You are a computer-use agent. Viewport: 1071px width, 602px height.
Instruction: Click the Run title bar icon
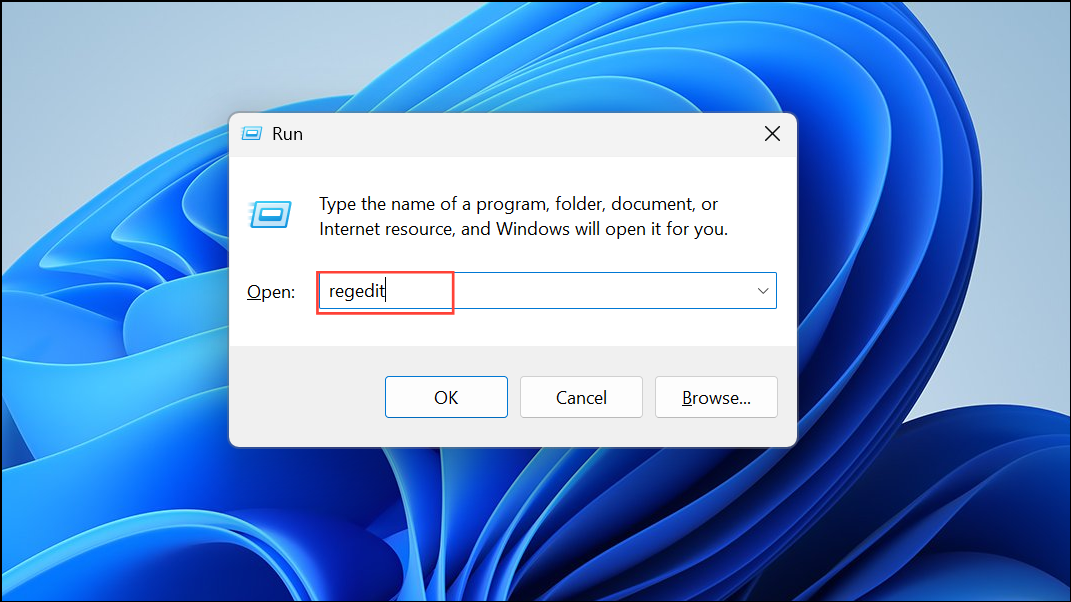tap(252, 133)
